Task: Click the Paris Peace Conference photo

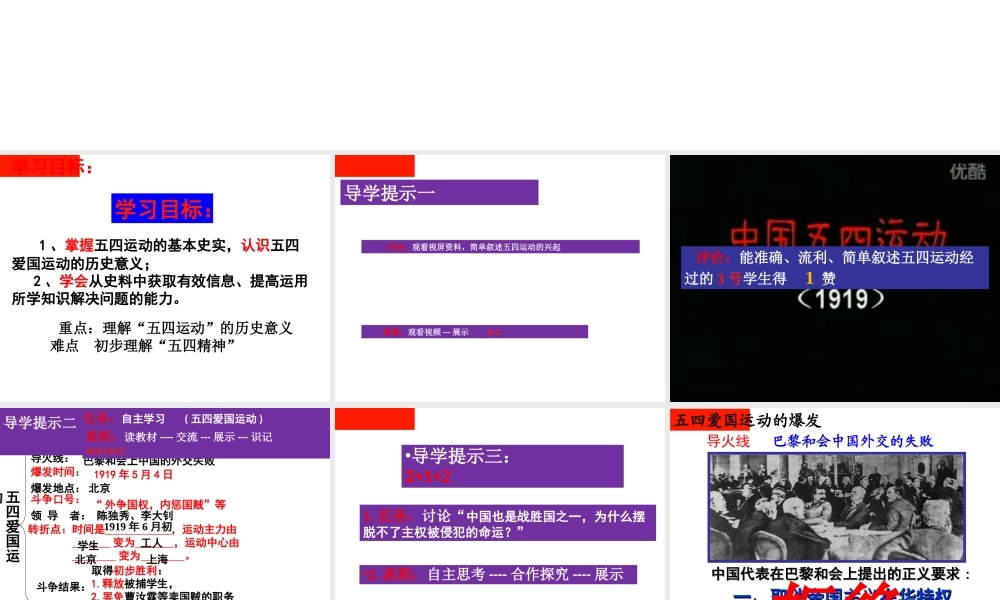Action: (x=836, y=508)
